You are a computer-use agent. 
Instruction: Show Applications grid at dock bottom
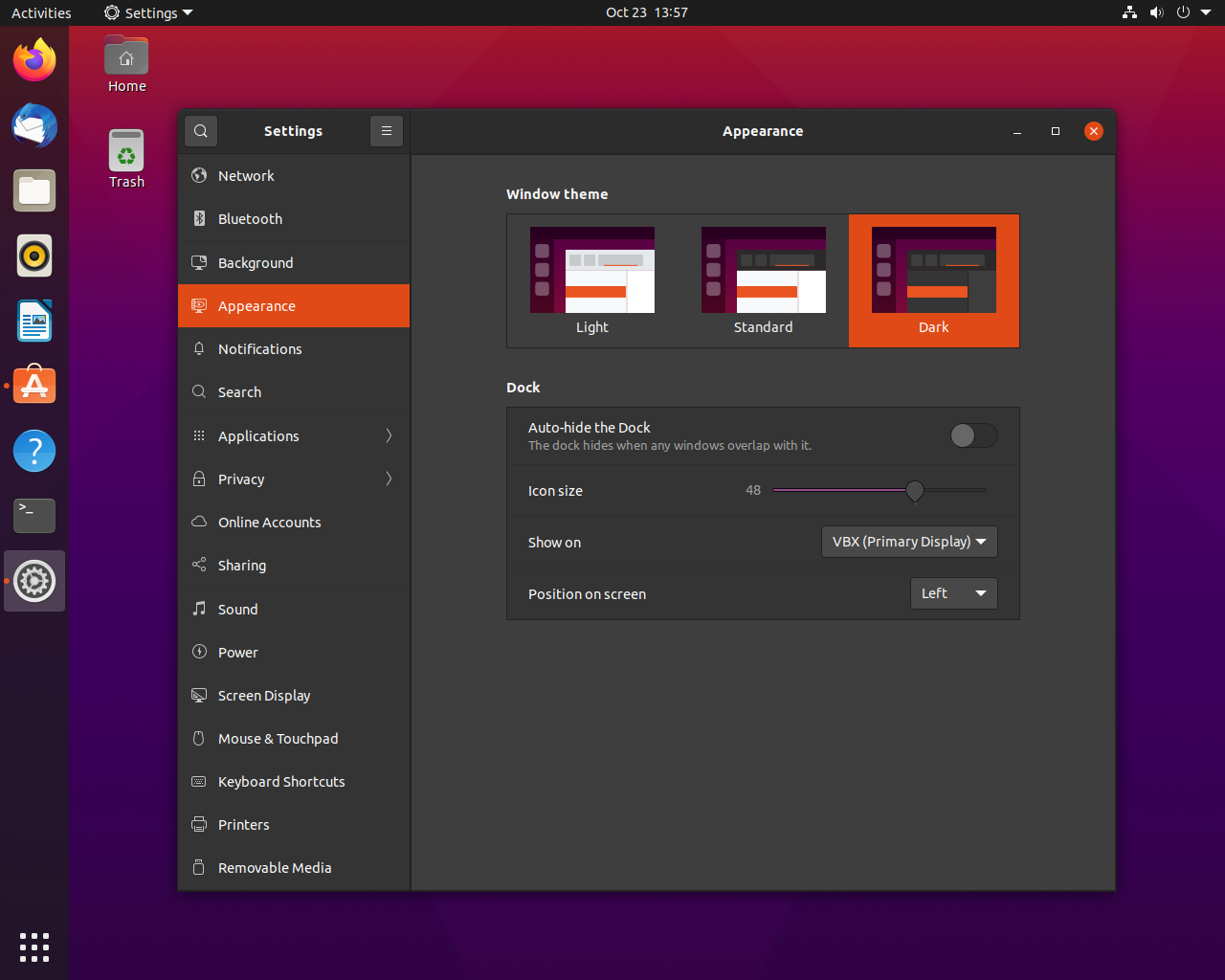click(34, 947)
